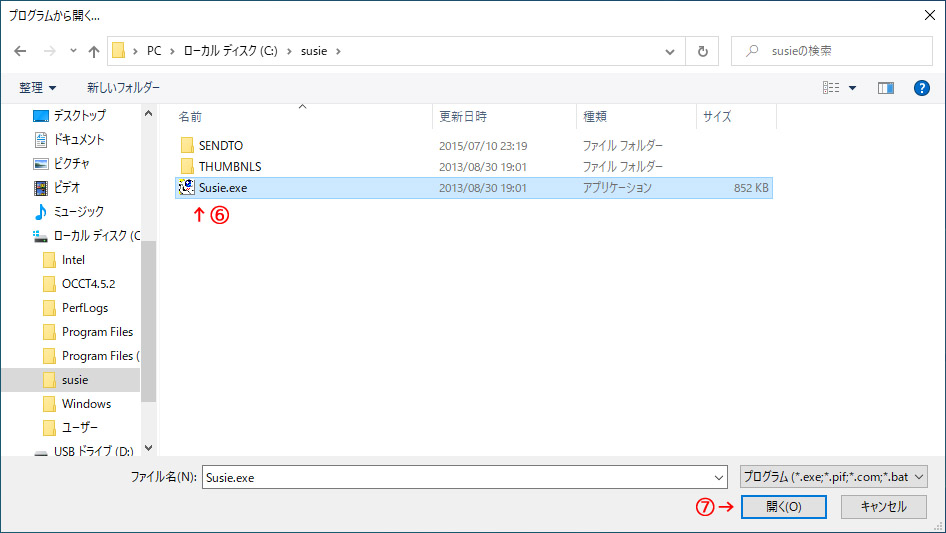Screen dimensions: 946x533
Task: Open the Windows folder in tree
Action: 86,404
